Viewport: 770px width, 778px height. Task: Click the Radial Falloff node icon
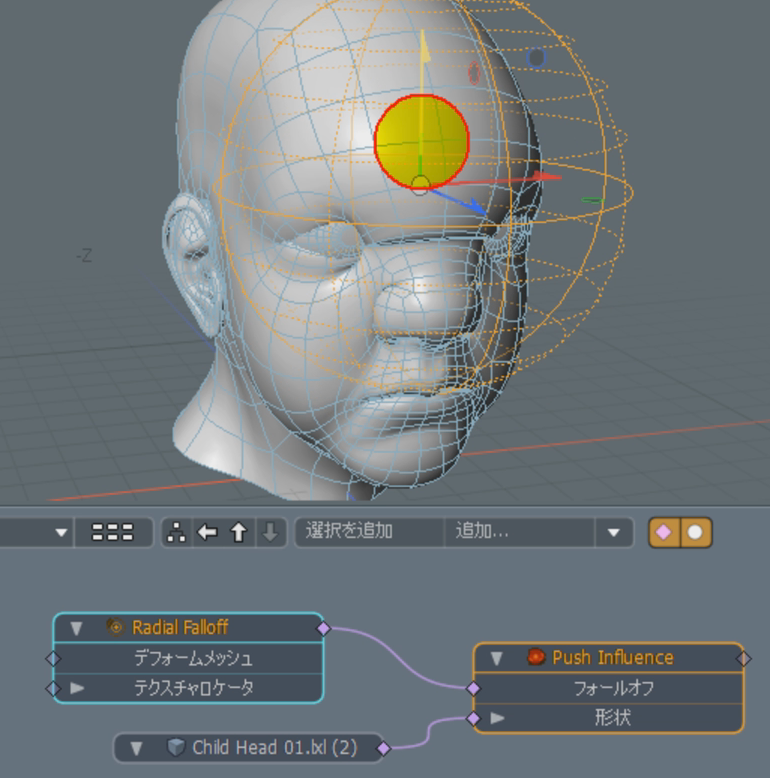click(115, 628)
